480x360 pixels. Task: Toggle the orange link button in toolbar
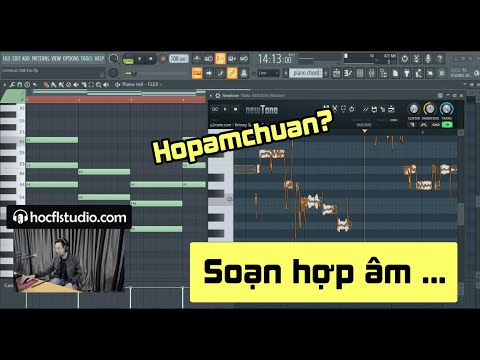(232, 73)
